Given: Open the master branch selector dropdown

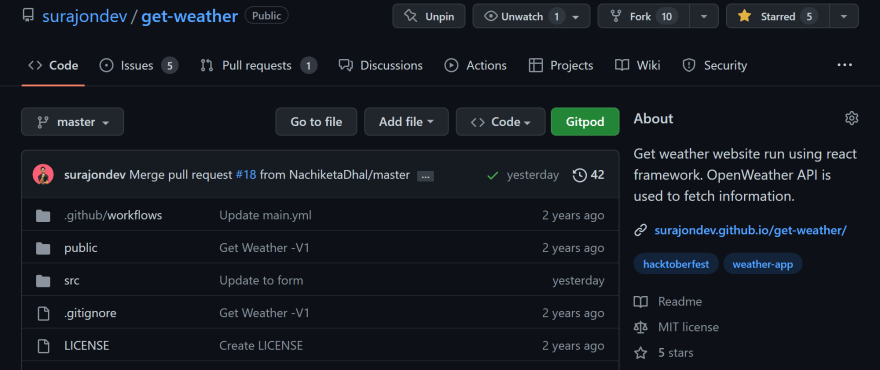Looking at the screenshot, I should coord(72,122).
